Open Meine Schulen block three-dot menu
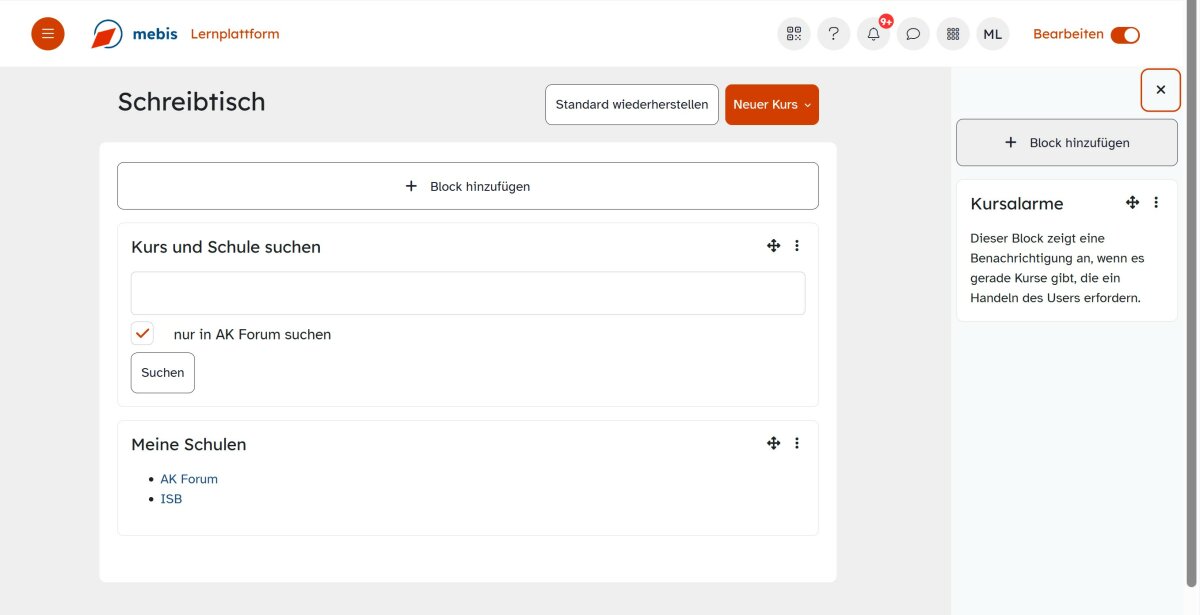 pyautogui.click(x=797, y=443)
